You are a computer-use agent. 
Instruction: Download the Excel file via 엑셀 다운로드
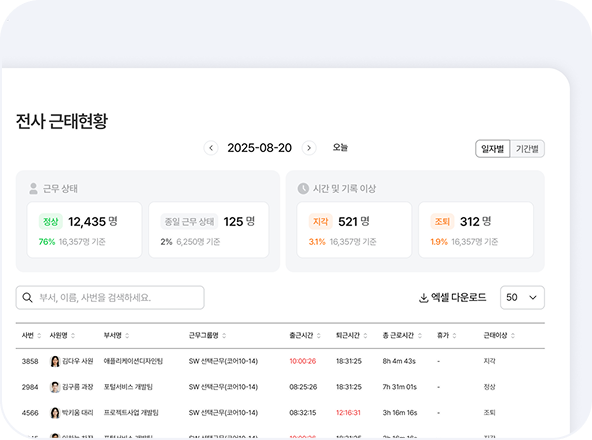pyautogui.click(x=452, y=298)
